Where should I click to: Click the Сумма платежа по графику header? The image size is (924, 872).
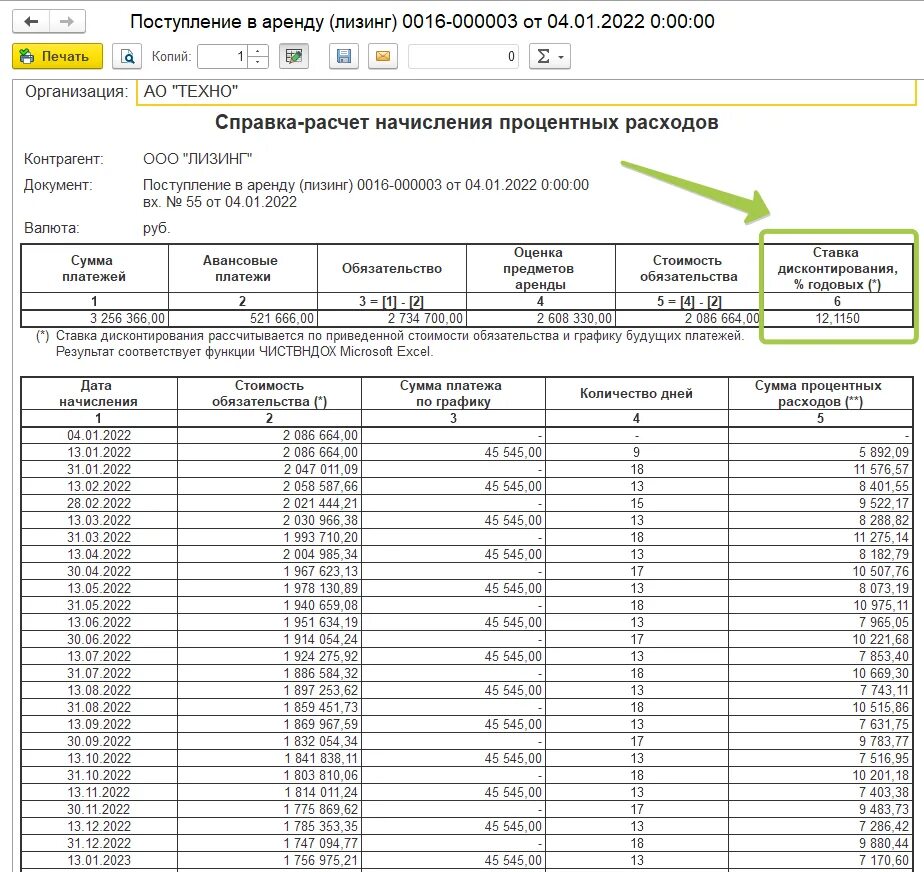tap(453, 394)
